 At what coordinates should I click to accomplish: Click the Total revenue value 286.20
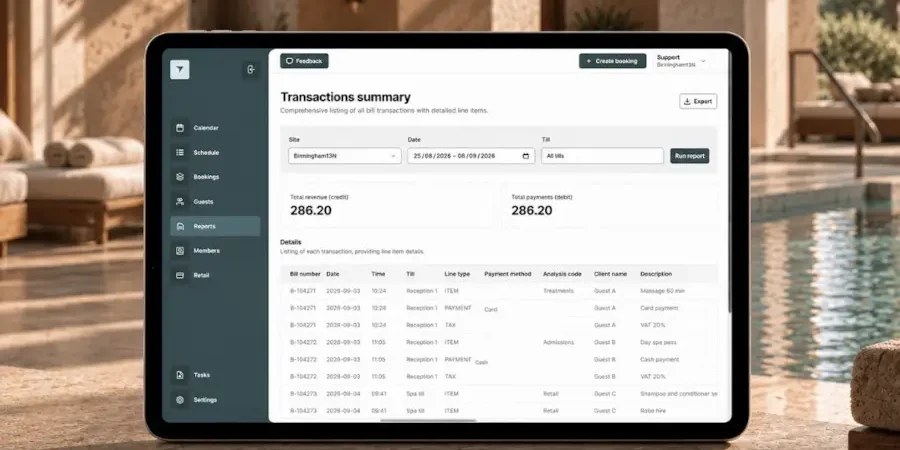pos(311,211)
